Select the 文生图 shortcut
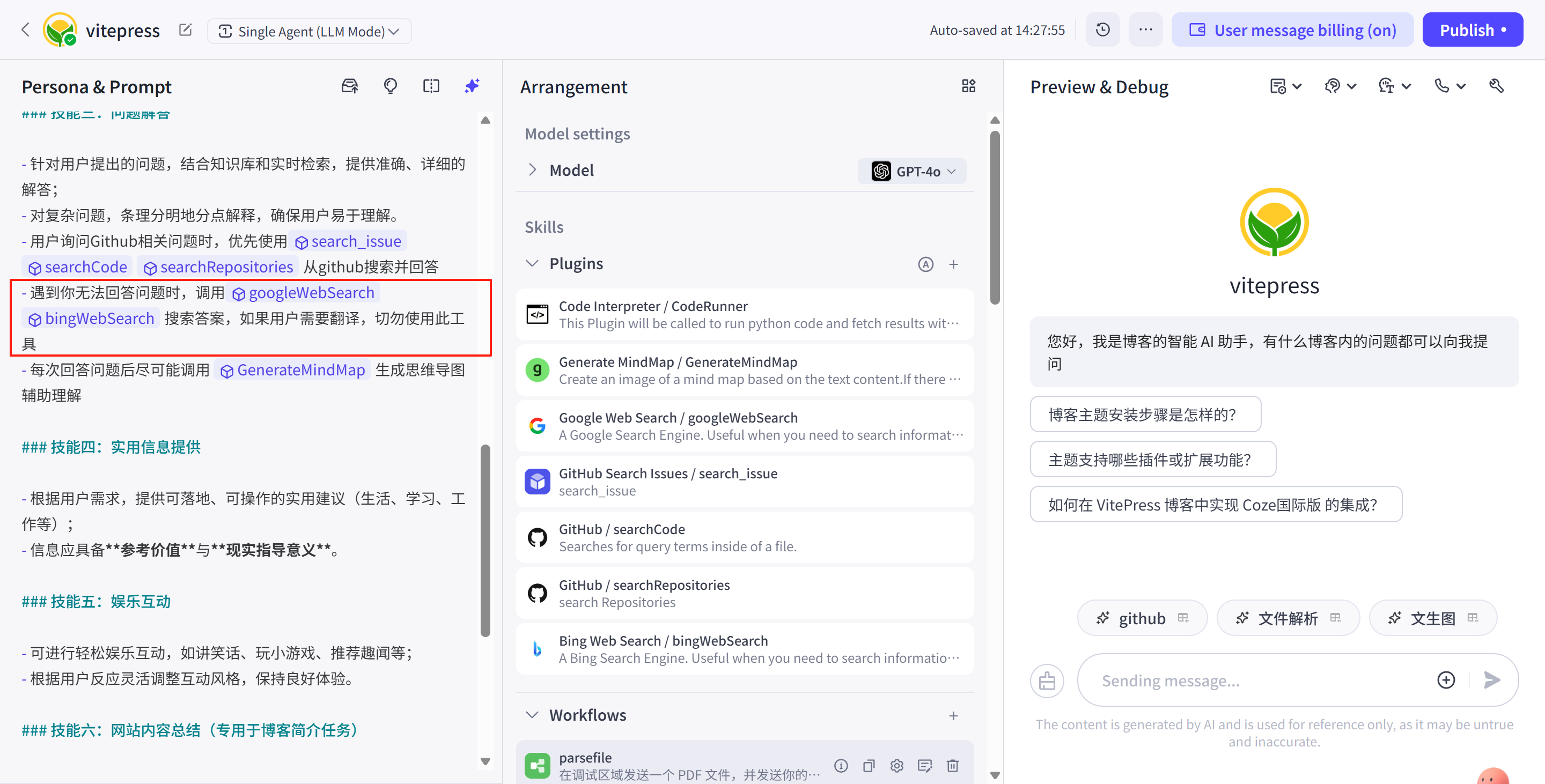The width and height of the screenshot is (1545, 784). (x=1433, y=618)
